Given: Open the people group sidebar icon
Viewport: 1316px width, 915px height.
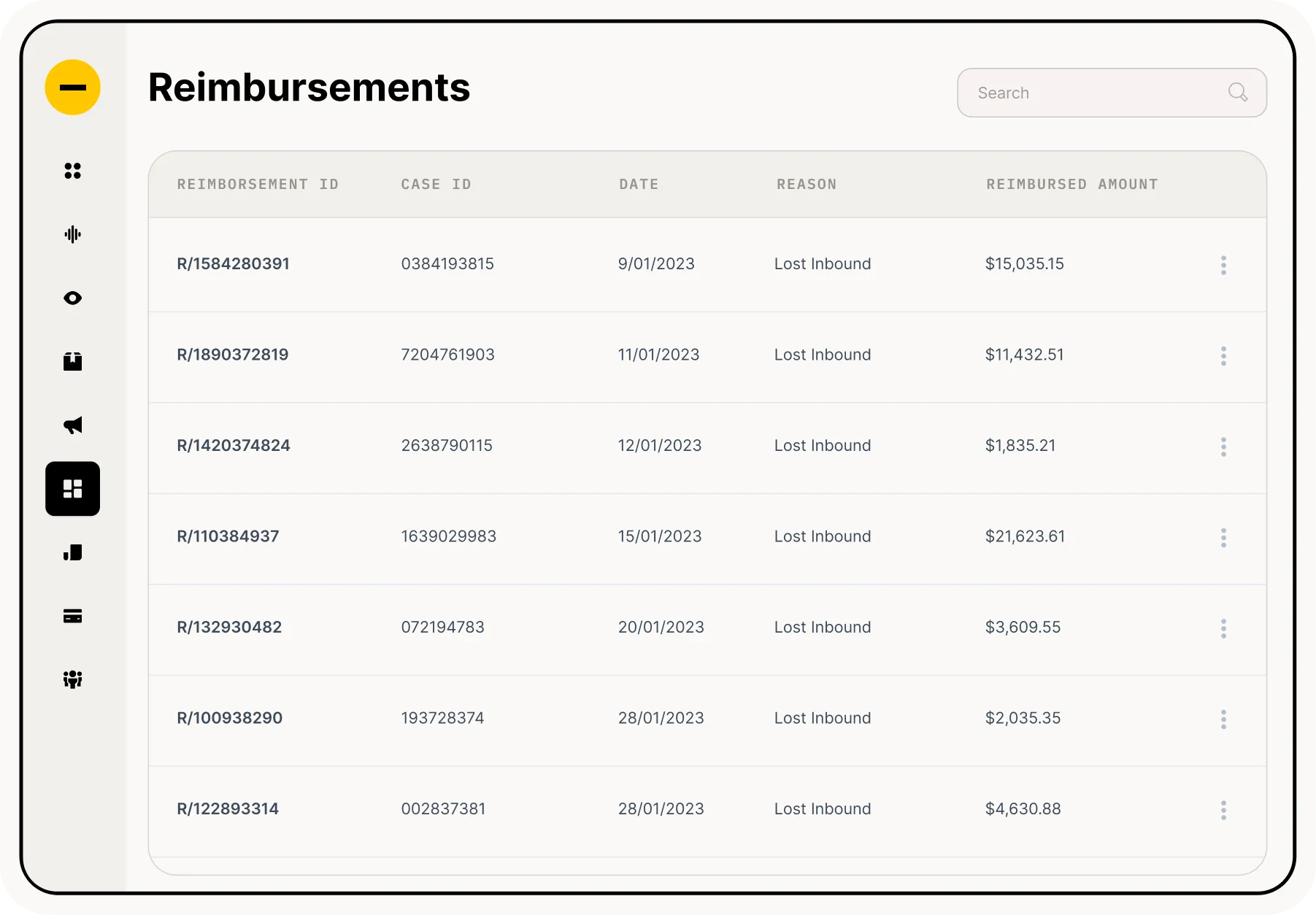Looking at the screenshot, I should [x=72, y=679].
